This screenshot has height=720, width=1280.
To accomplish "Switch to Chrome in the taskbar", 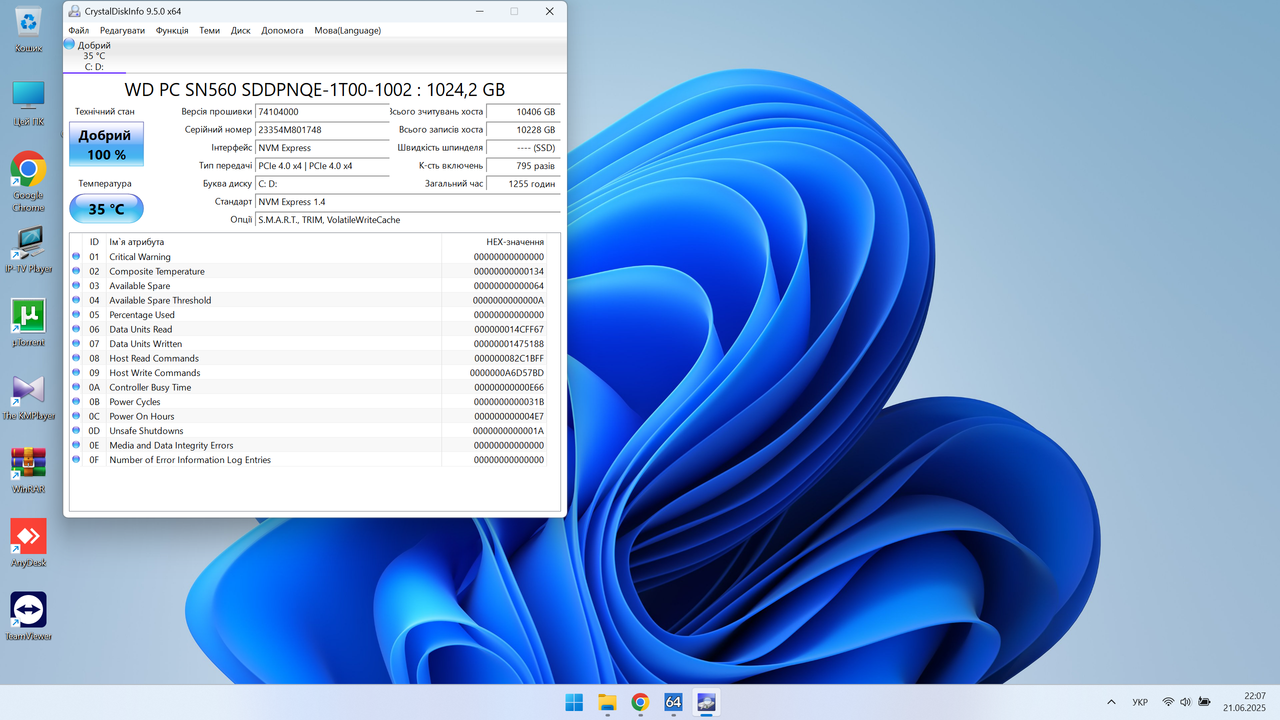I will [x=640, y=702].
